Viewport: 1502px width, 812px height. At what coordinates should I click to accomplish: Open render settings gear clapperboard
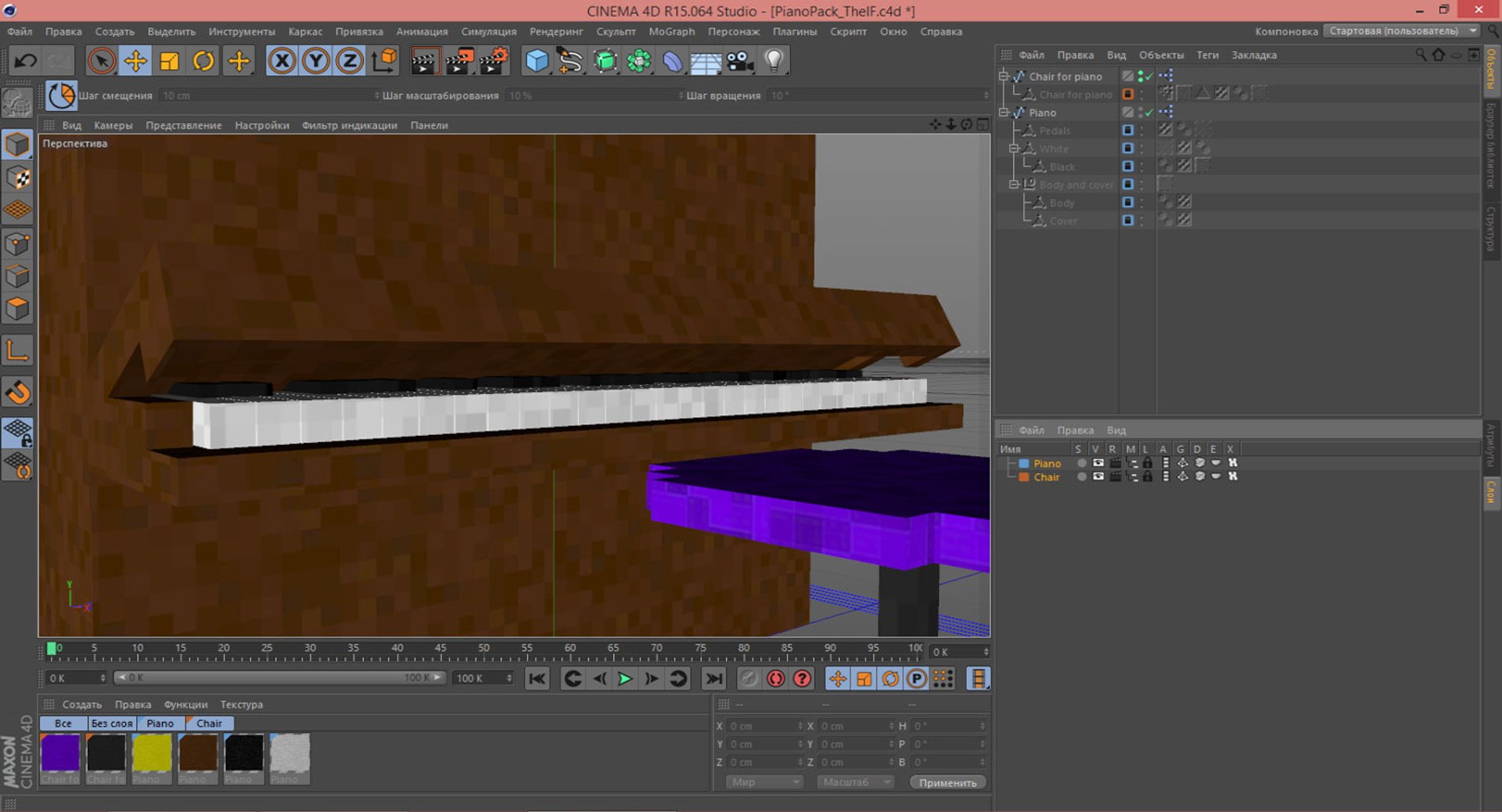tap(494, 61)
